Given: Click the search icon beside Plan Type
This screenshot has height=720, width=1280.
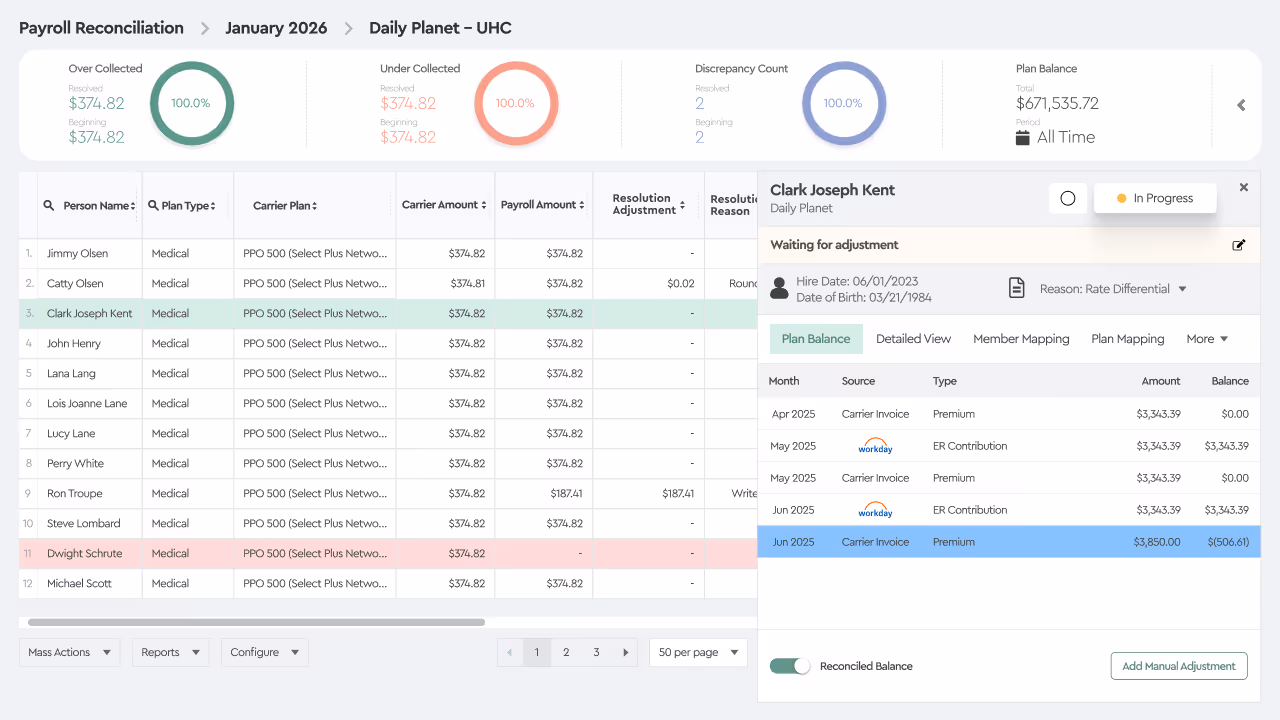Looking at the screenshot, I should (153, 206).
